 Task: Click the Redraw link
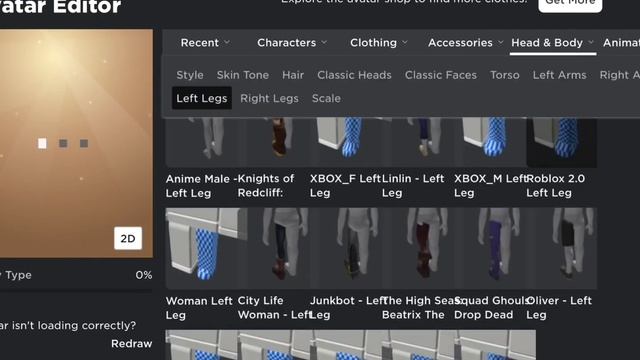click(131, 344)
